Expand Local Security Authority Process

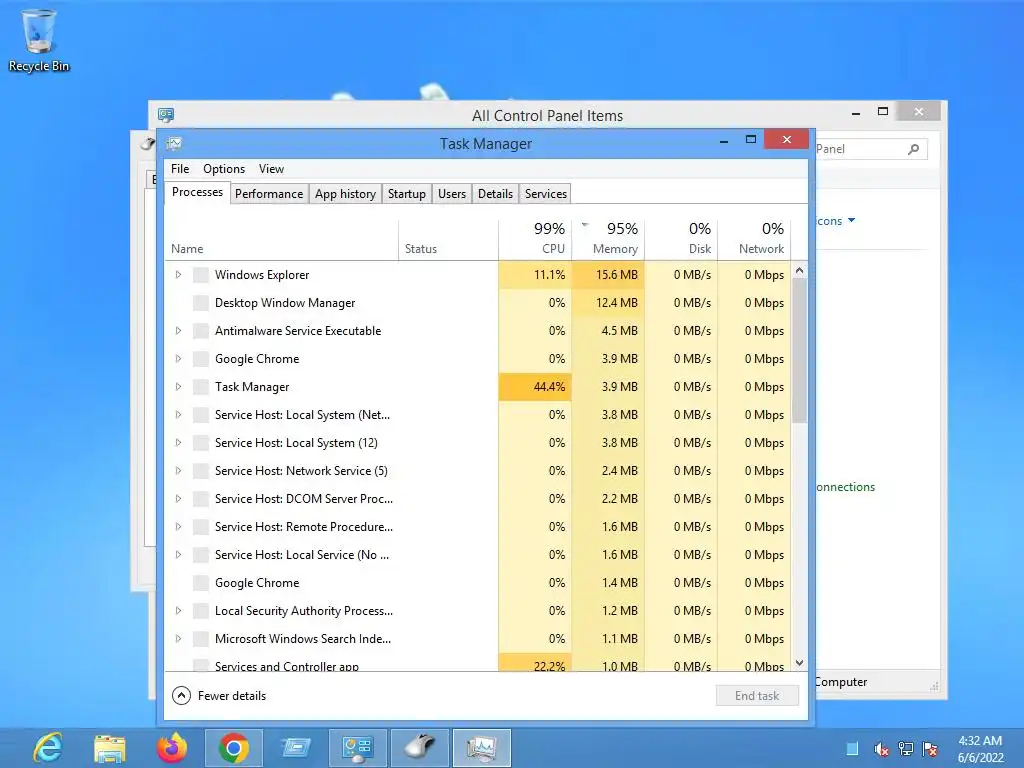point(178,611)
